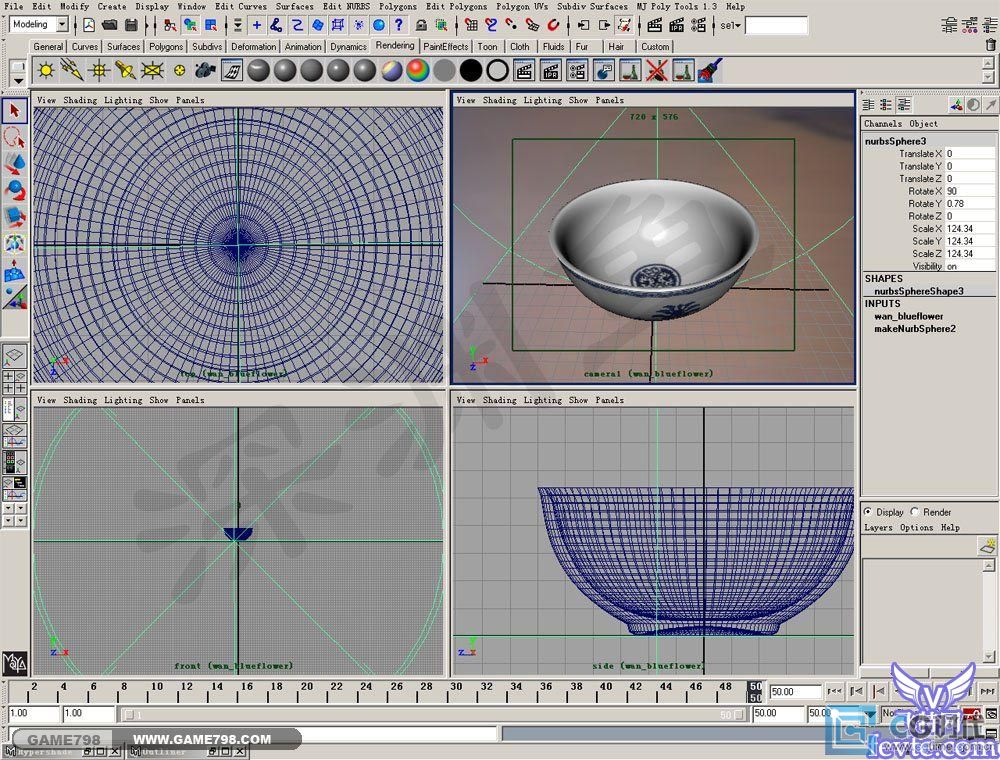Open the Object menu in Channel Box
Screen dimensions: 1000x760
click(923, 124)
